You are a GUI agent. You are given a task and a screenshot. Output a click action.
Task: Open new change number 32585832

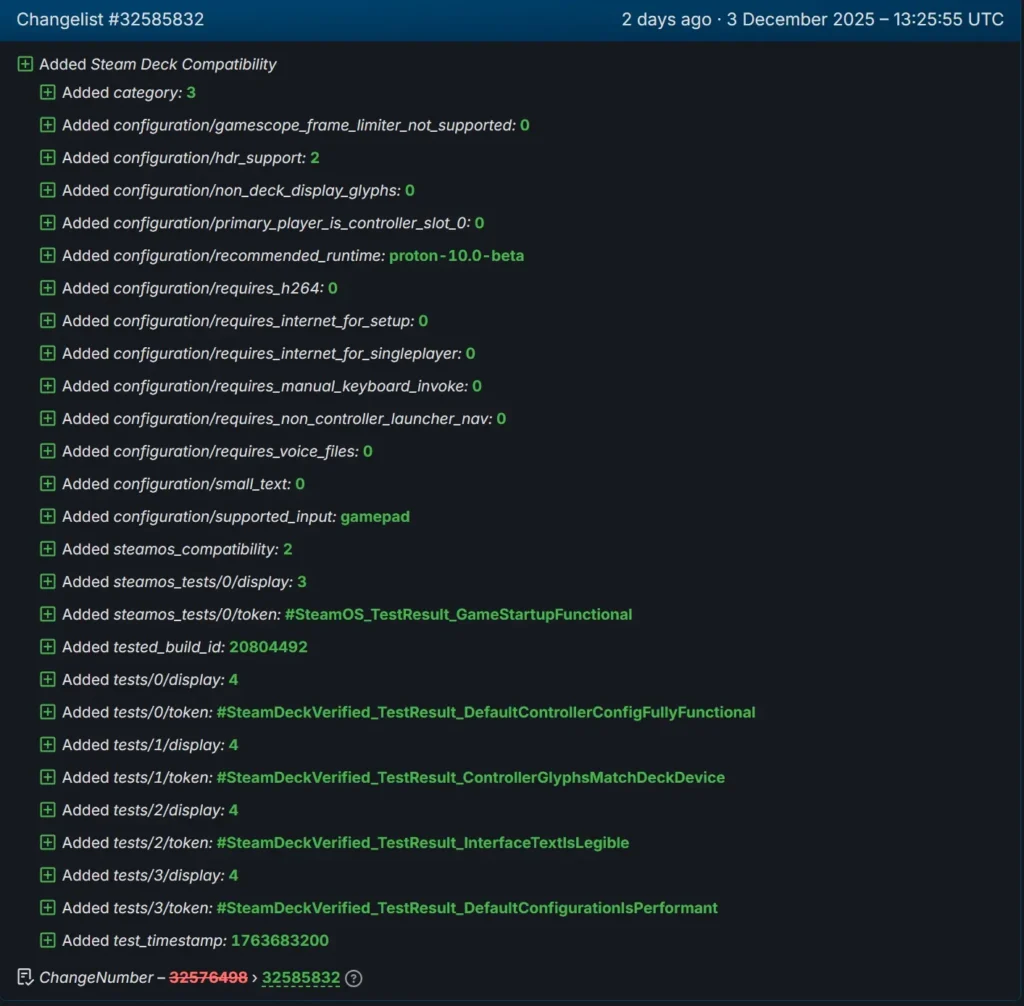pyautogui.click(x=300, y=978)
